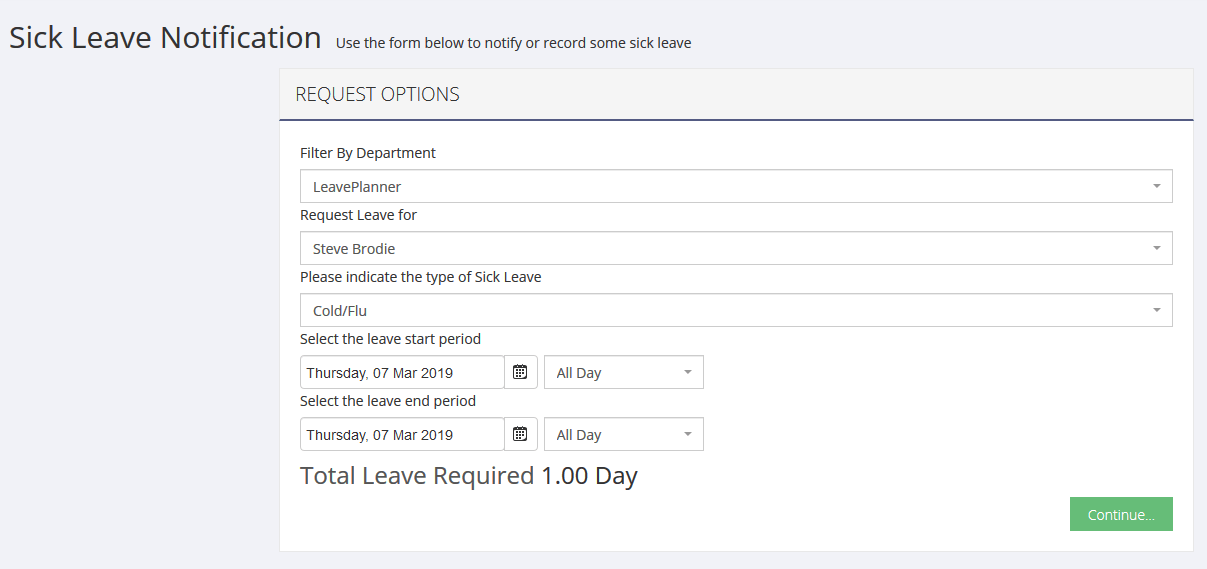Click the REQUEST OPTIONS panel header

coord(736,95)
